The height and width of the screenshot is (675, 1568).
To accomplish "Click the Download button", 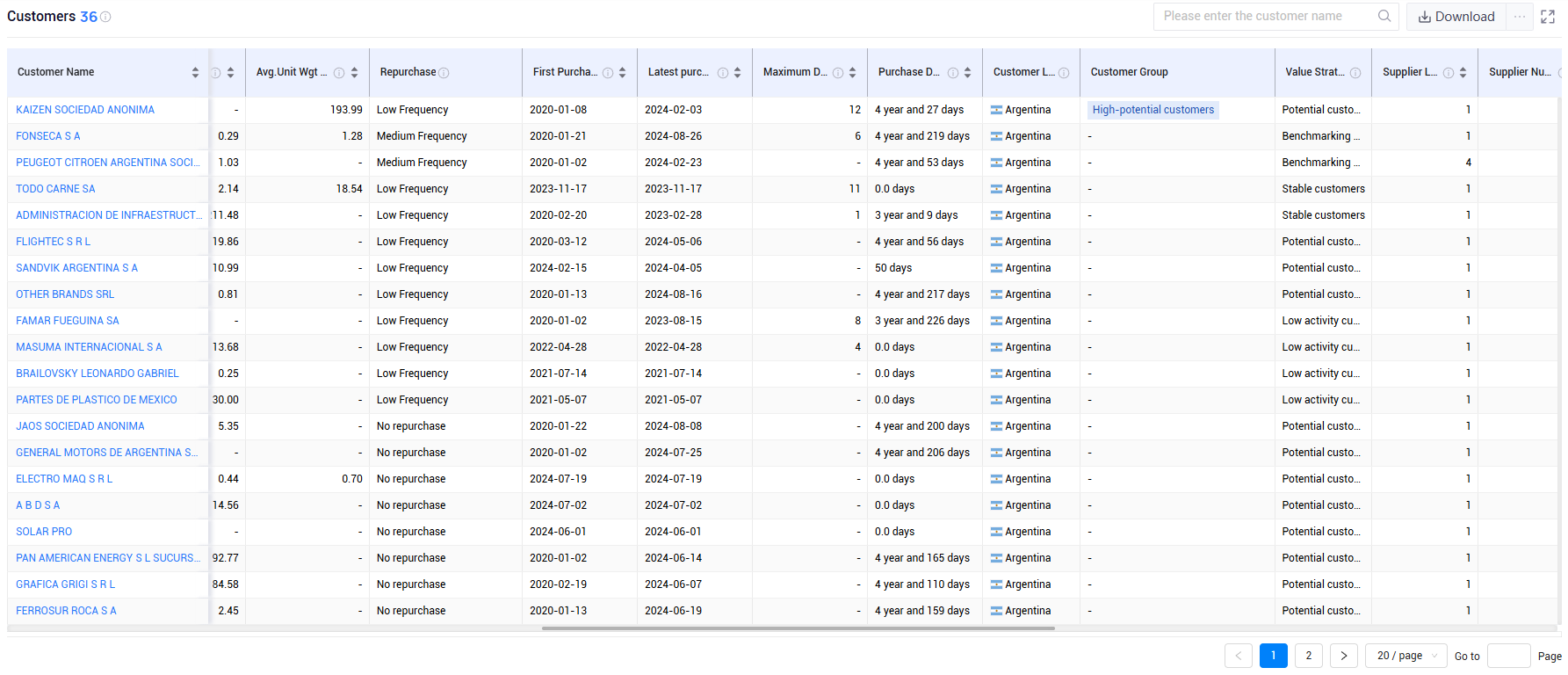I will [1456, 17].
